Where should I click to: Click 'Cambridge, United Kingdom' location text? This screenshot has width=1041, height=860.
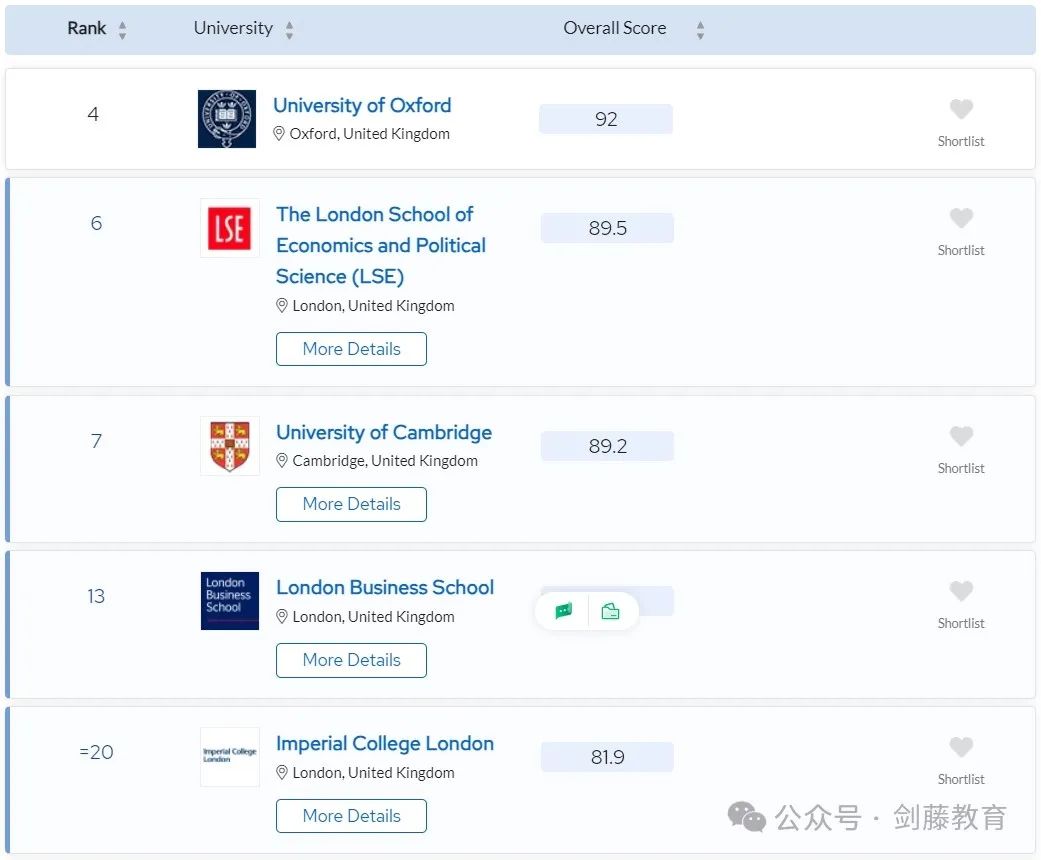[x=385, y=460]
